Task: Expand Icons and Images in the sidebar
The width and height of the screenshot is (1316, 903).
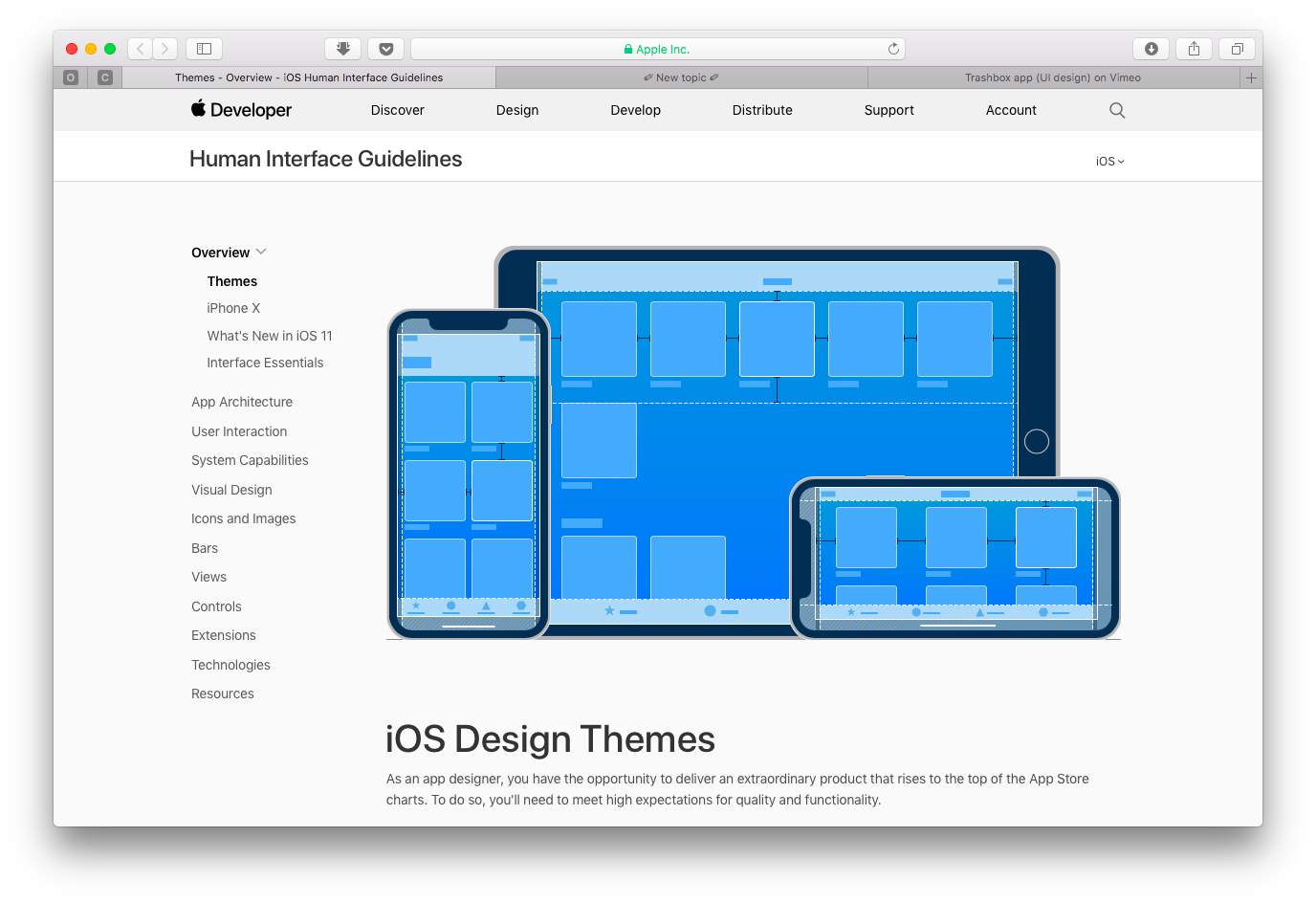Action: coord(244,518)
